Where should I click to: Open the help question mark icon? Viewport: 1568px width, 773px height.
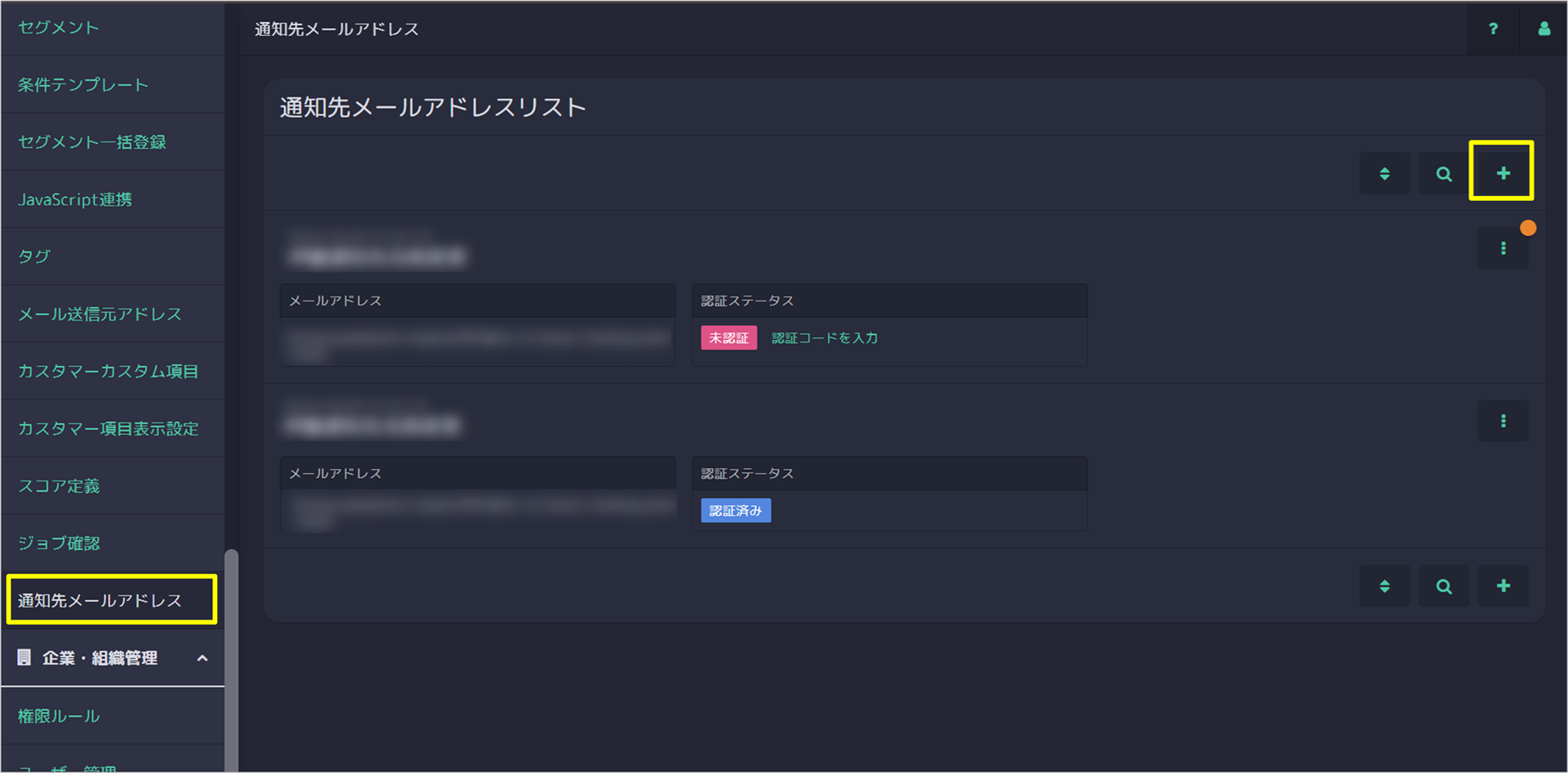pos(1494,29)
